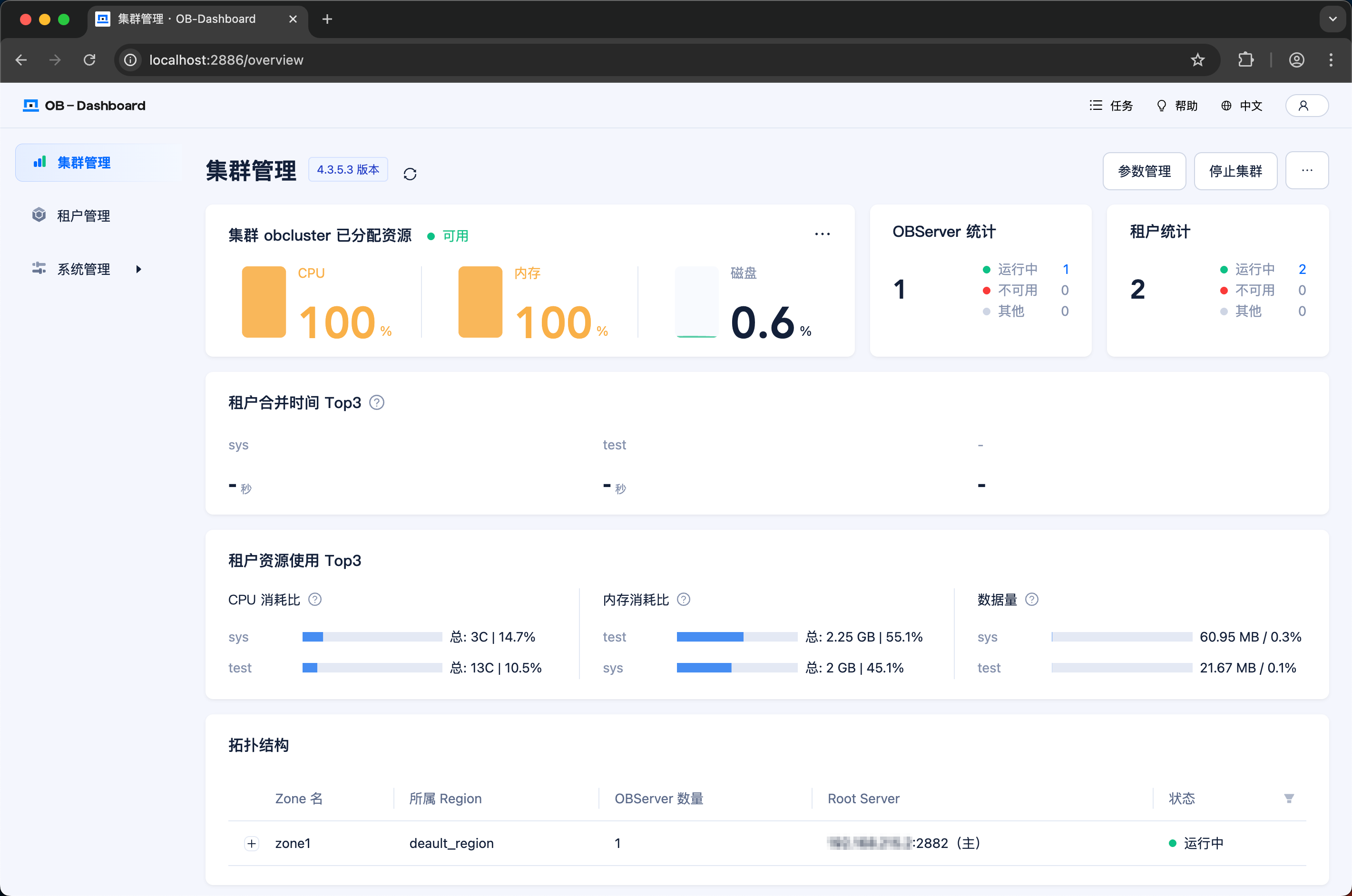Close the 集群管理 · OB-Dashboard tab
Screen dimensions: 1352x896
point(293,19)
